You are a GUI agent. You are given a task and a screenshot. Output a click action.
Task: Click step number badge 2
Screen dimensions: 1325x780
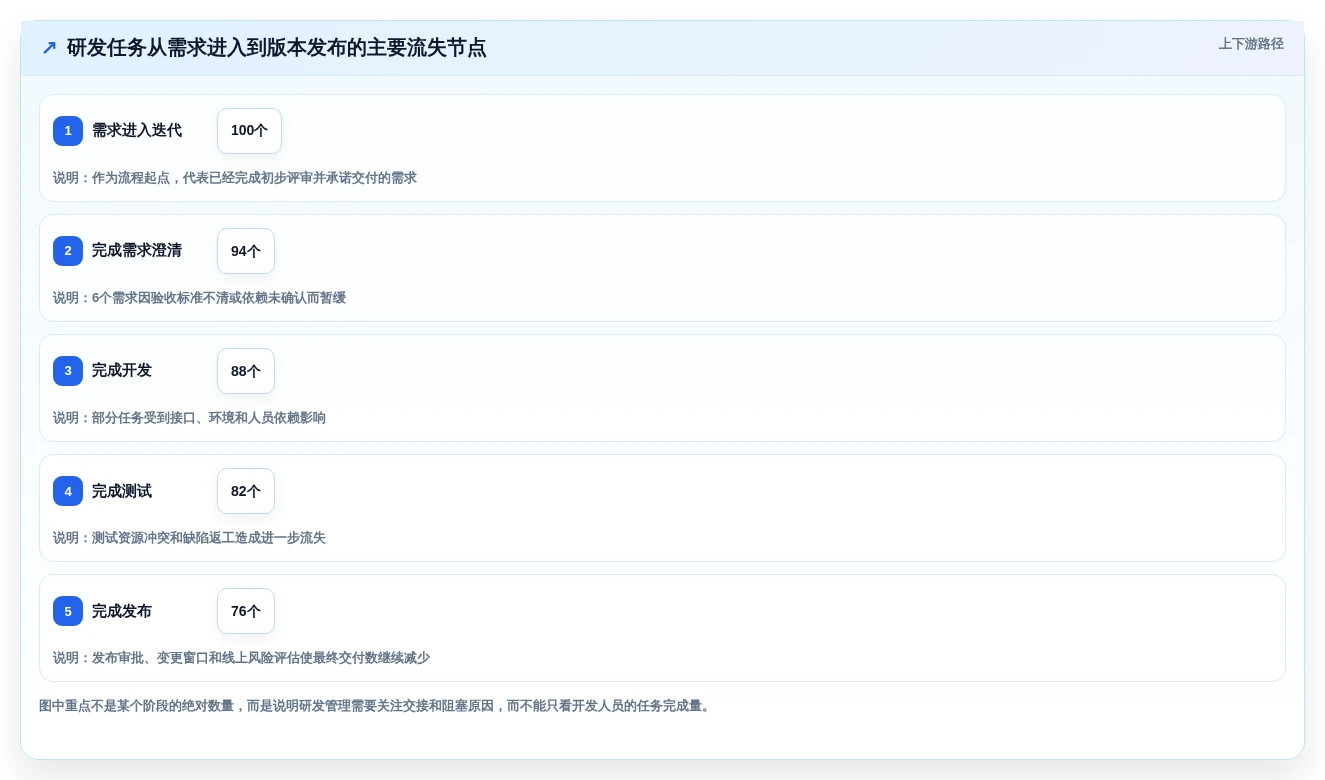coord(68,251)
